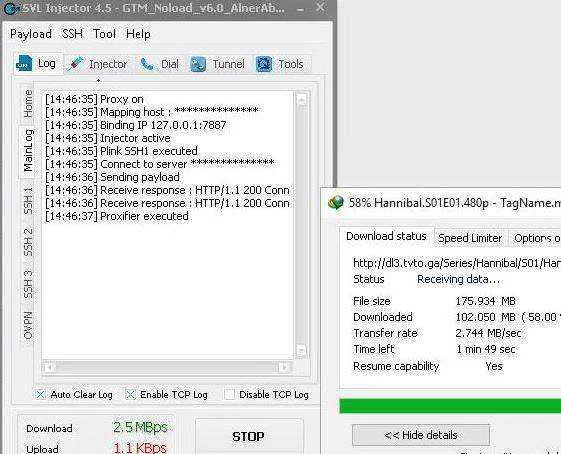561x454 pixels.
Task: Click the Tunnel tab icon
Action: (x=197, y=64)
